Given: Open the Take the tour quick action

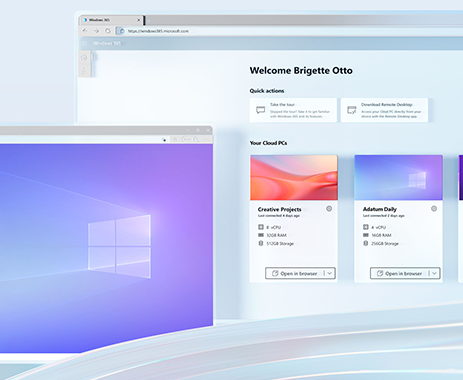Looking at the screenshot, I should pyautogui.click(x=293, y=110).
